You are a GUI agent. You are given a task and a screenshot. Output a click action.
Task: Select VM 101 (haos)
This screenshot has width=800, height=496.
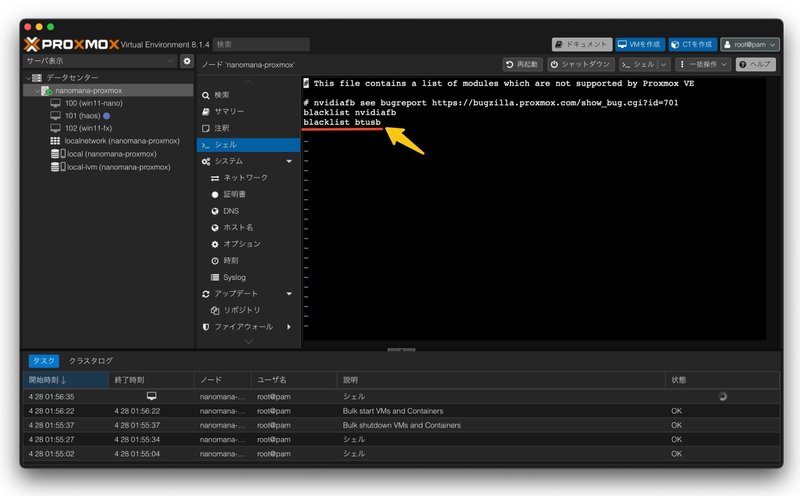click(82, 116)
